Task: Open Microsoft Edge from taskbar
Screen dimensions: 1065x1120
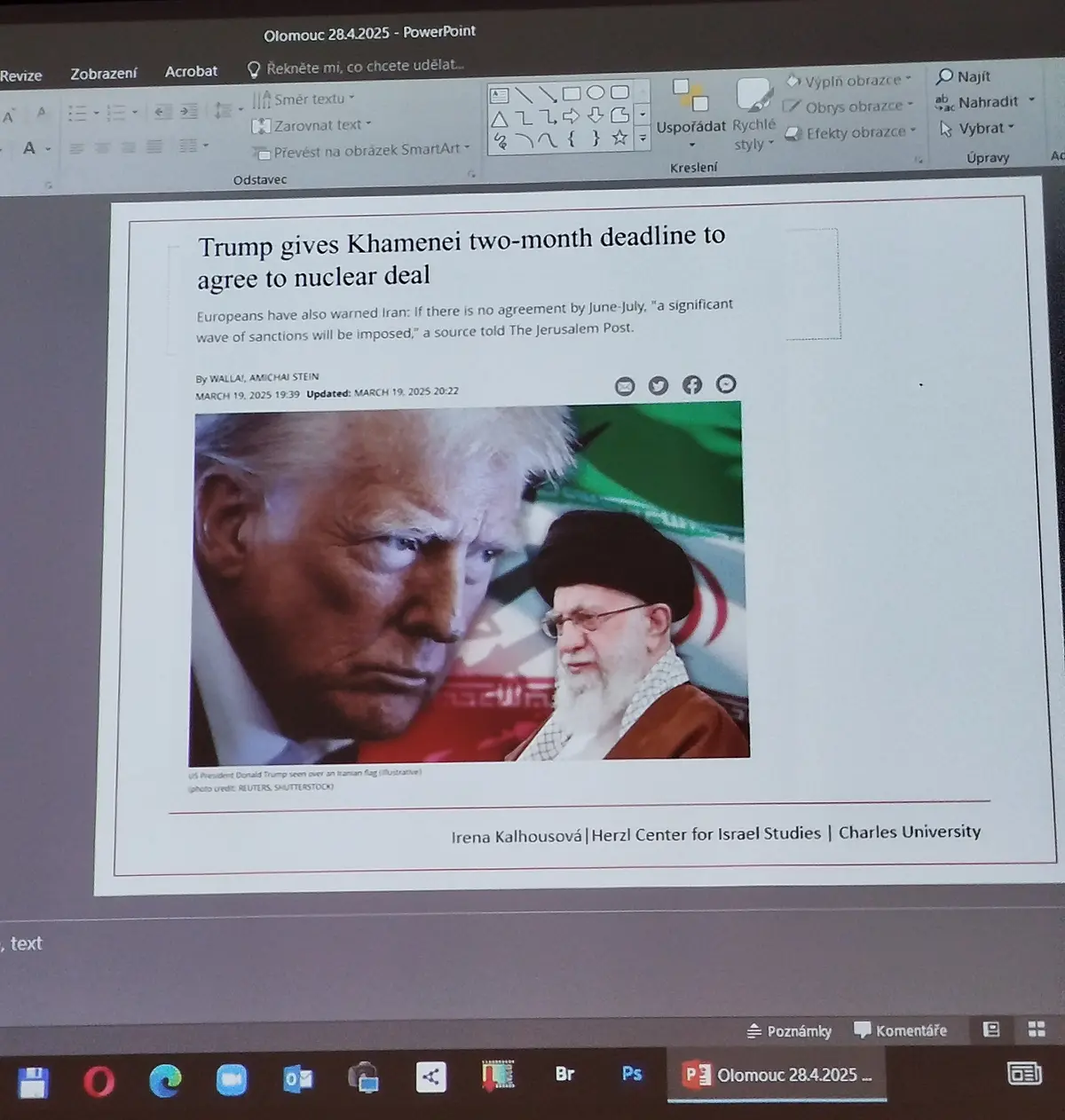Action: (x=165, y=1080)
